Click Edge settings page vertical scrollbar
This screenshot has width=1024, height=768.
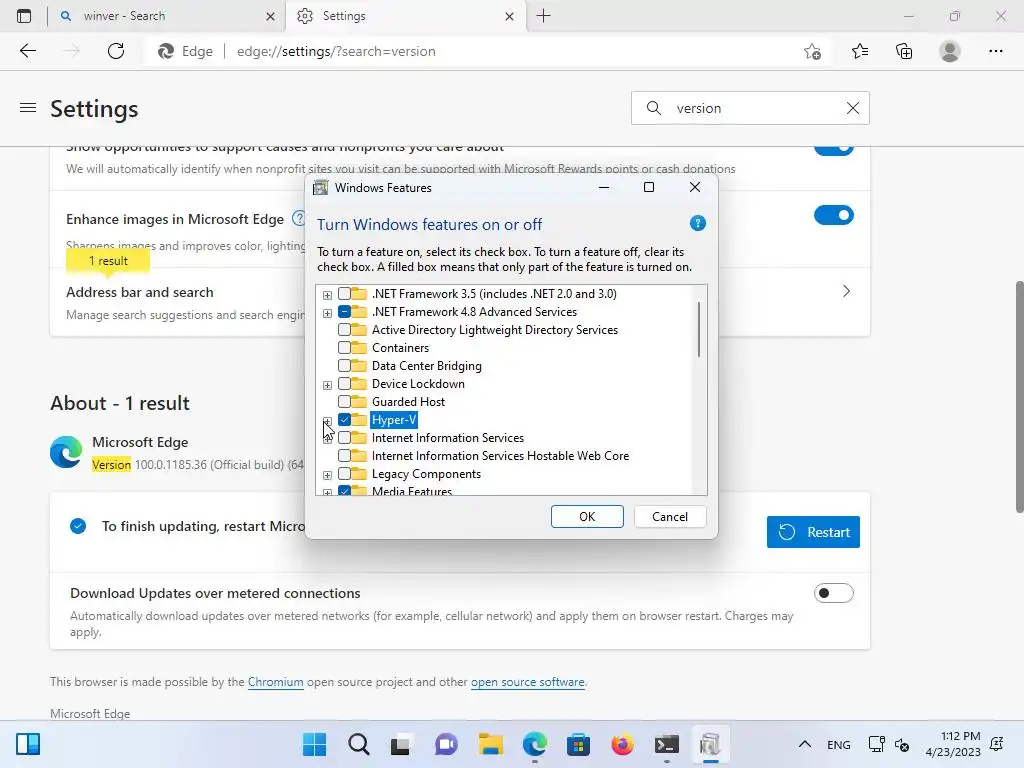click(x=1019, y=397)
